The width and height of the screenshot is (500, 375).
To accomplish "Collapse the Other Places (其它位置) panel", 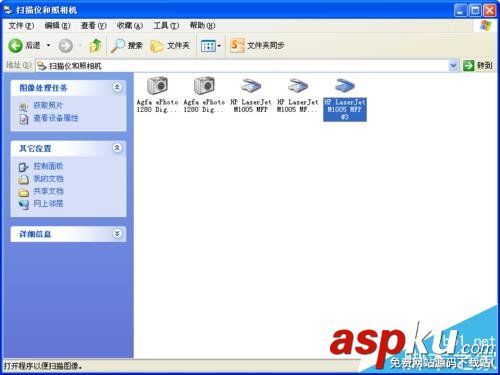I will 117,148.
